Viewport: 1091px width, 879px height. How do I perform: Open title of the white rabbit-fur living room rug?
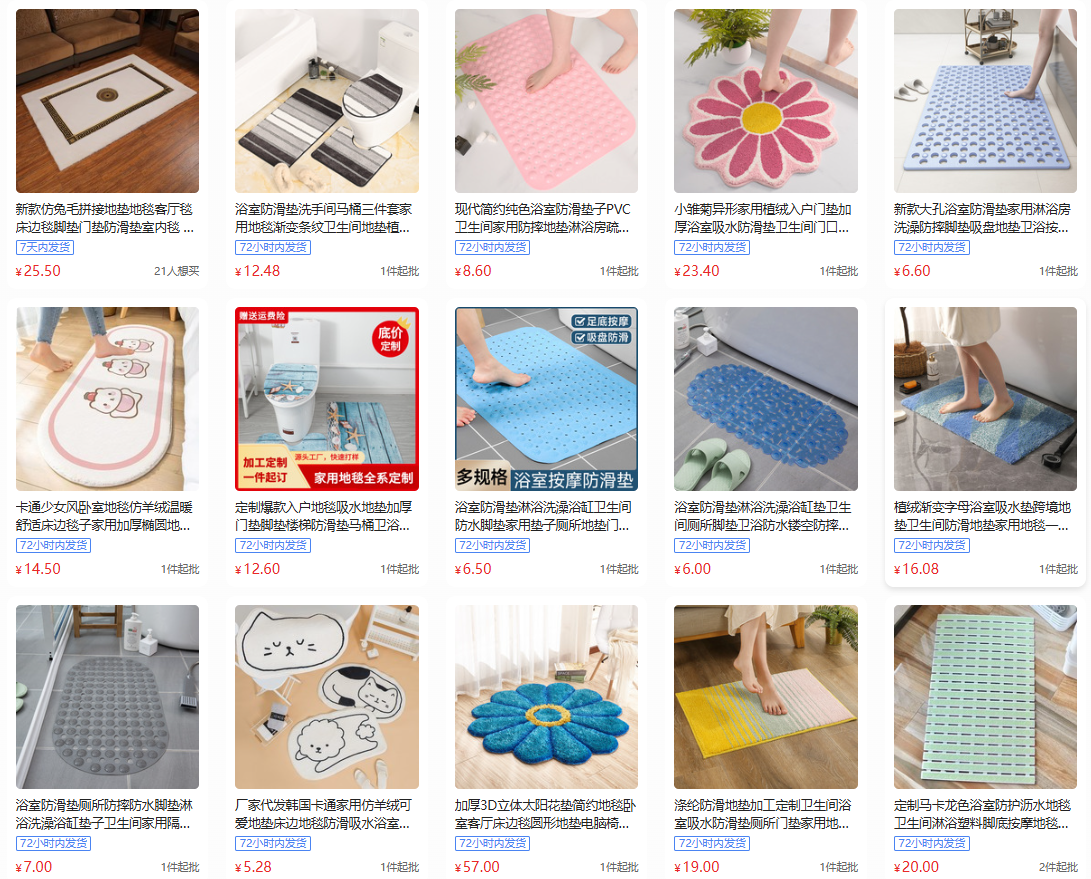tap(105, 218)
